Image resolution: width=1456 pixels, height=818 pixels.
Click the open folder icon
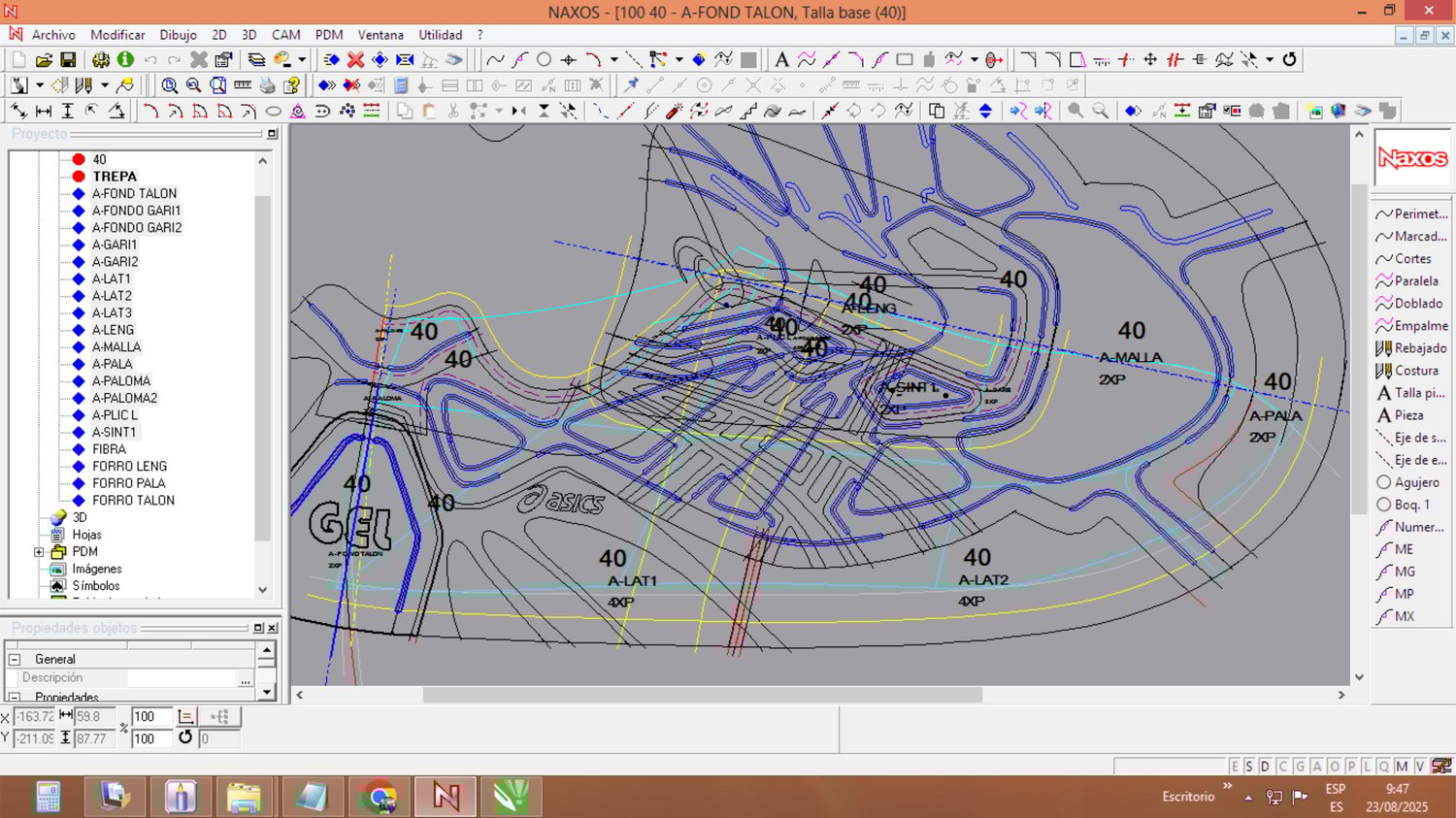click(x=44, y=60)
